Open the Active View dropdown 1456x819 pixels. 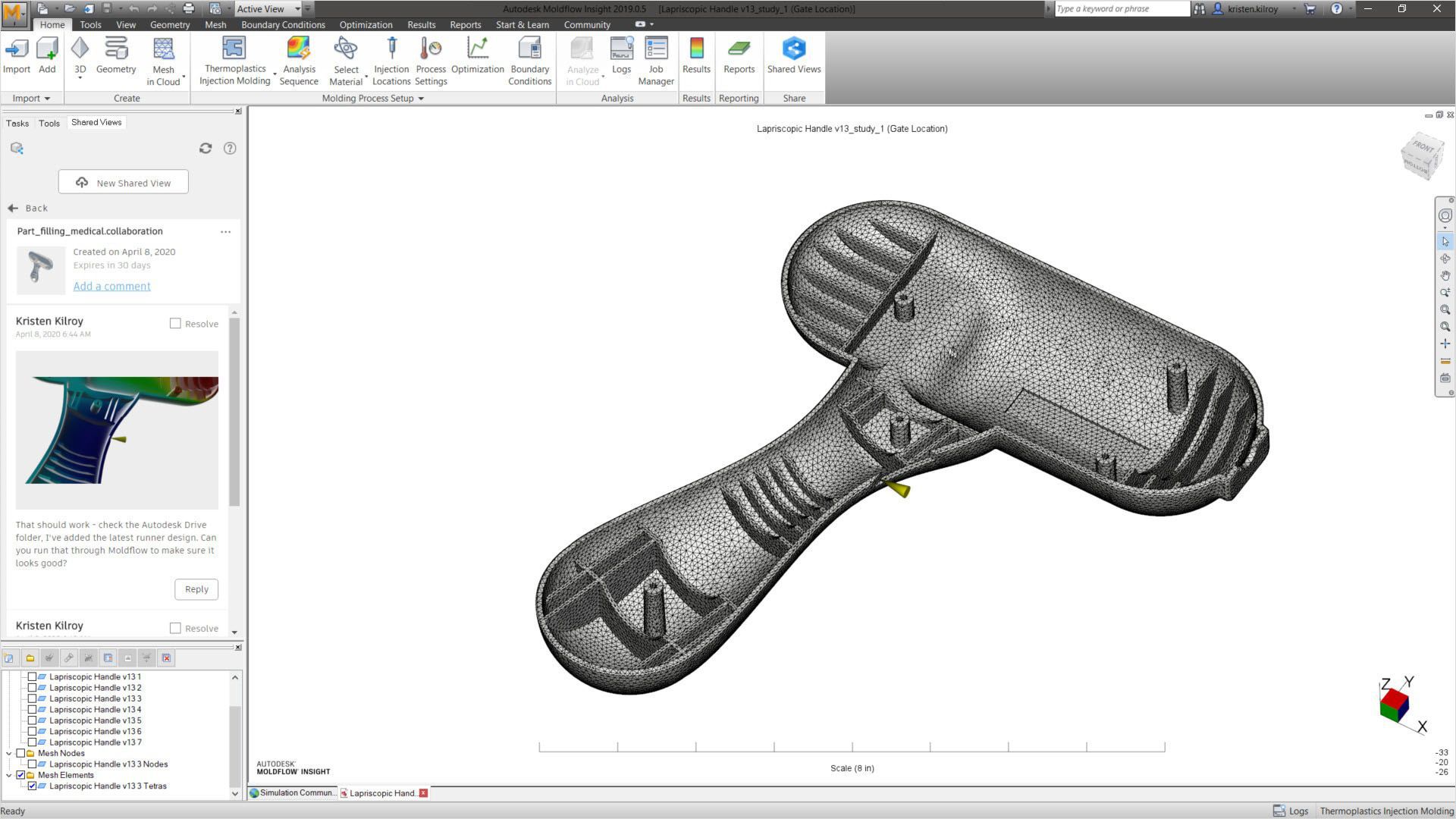pos(297,8)
